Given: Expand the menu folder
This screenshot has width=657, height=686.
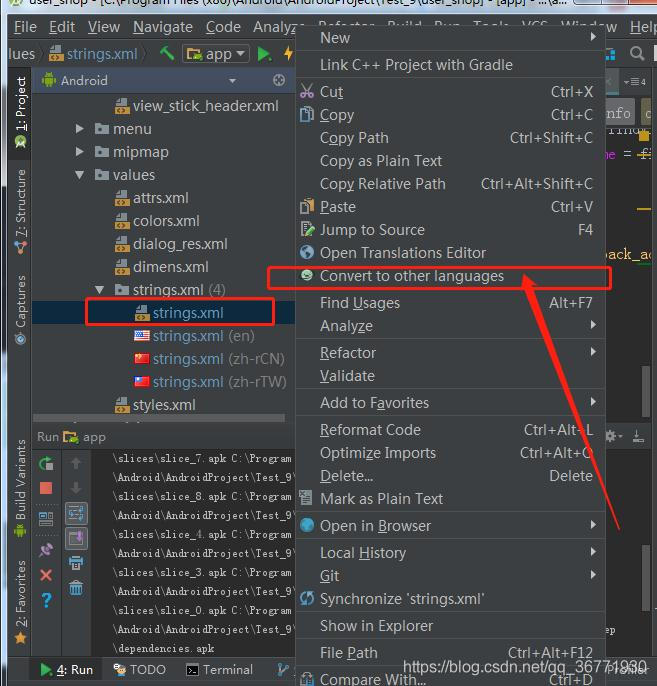Looking at the screenshot, I should [x=79, y=129].
